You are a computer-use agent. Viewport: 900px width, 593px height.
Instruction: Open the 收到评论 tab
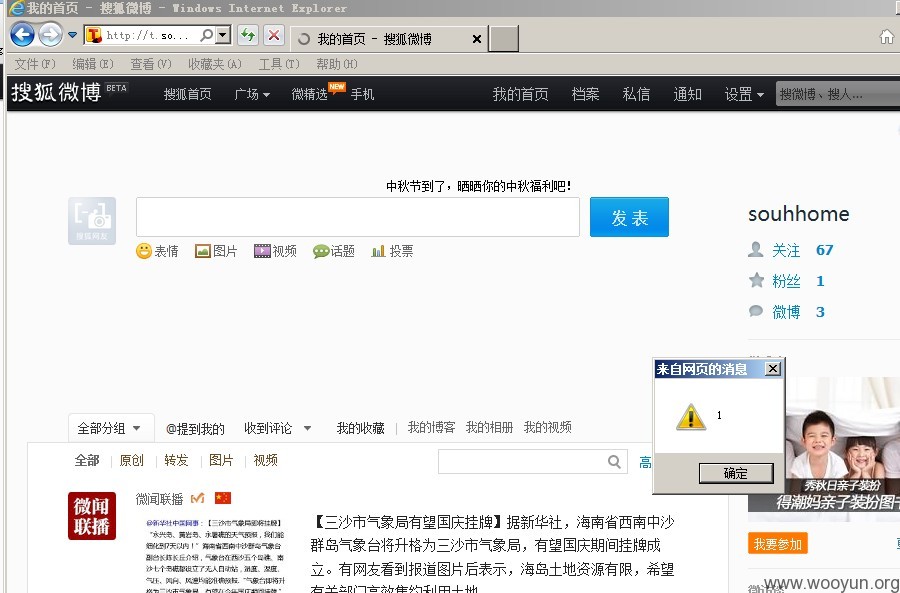point(268,428)
